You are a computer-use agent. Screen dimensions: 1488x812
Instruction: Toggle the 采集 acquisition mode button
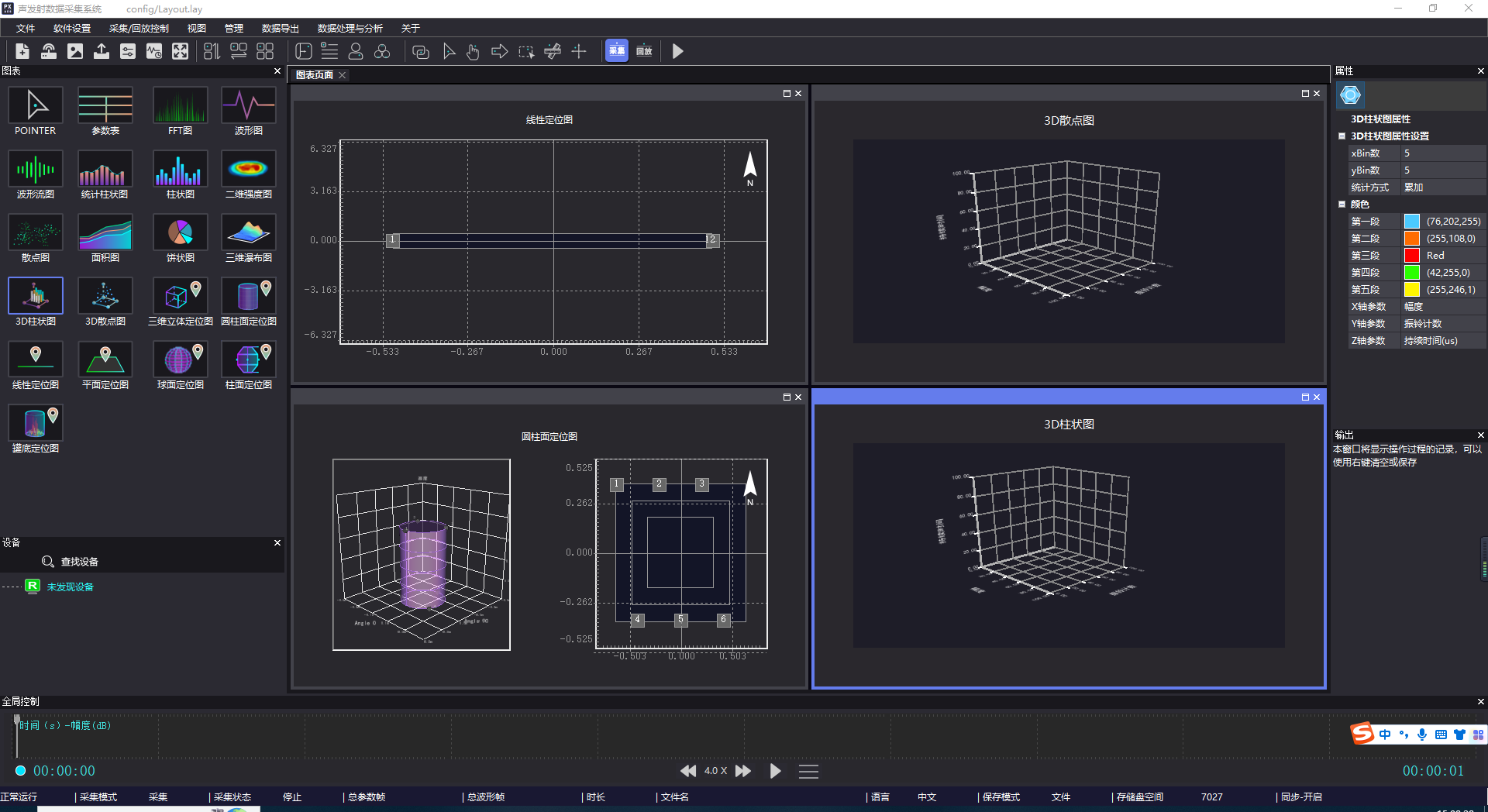617,51
